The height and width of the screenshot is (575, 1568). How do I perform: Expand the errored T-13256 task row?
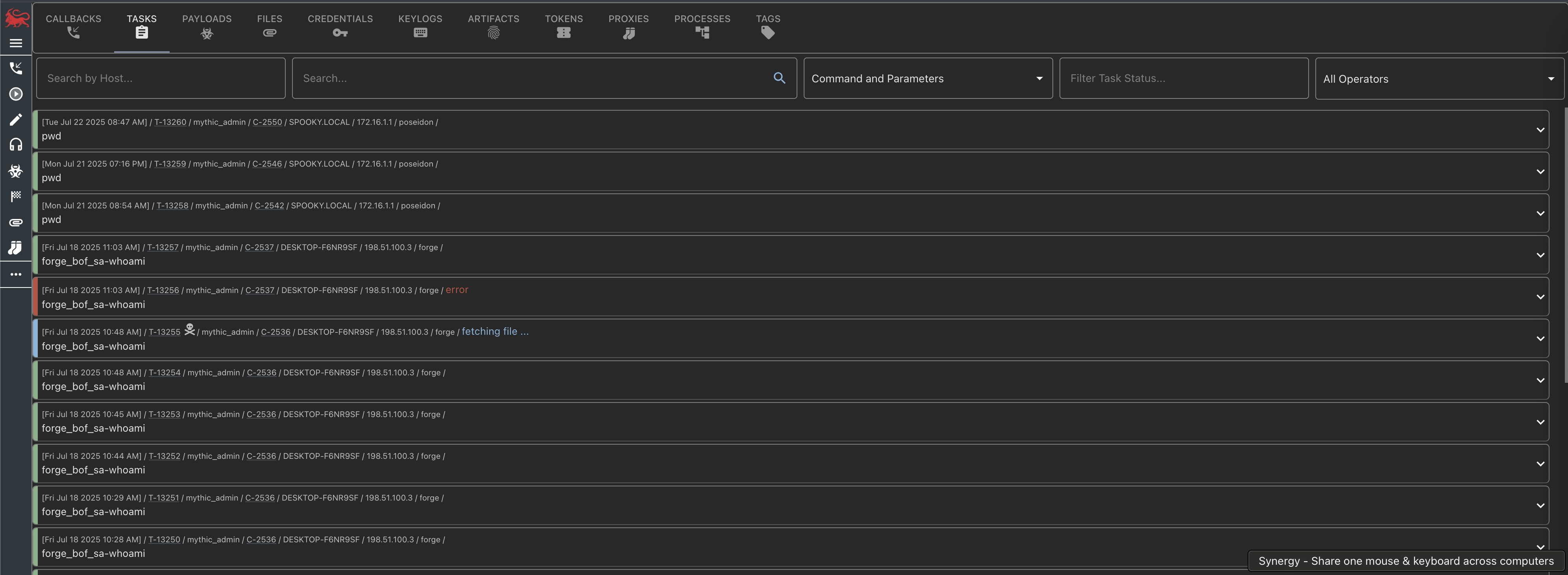pyautogui.click(x=1540, y=297)
